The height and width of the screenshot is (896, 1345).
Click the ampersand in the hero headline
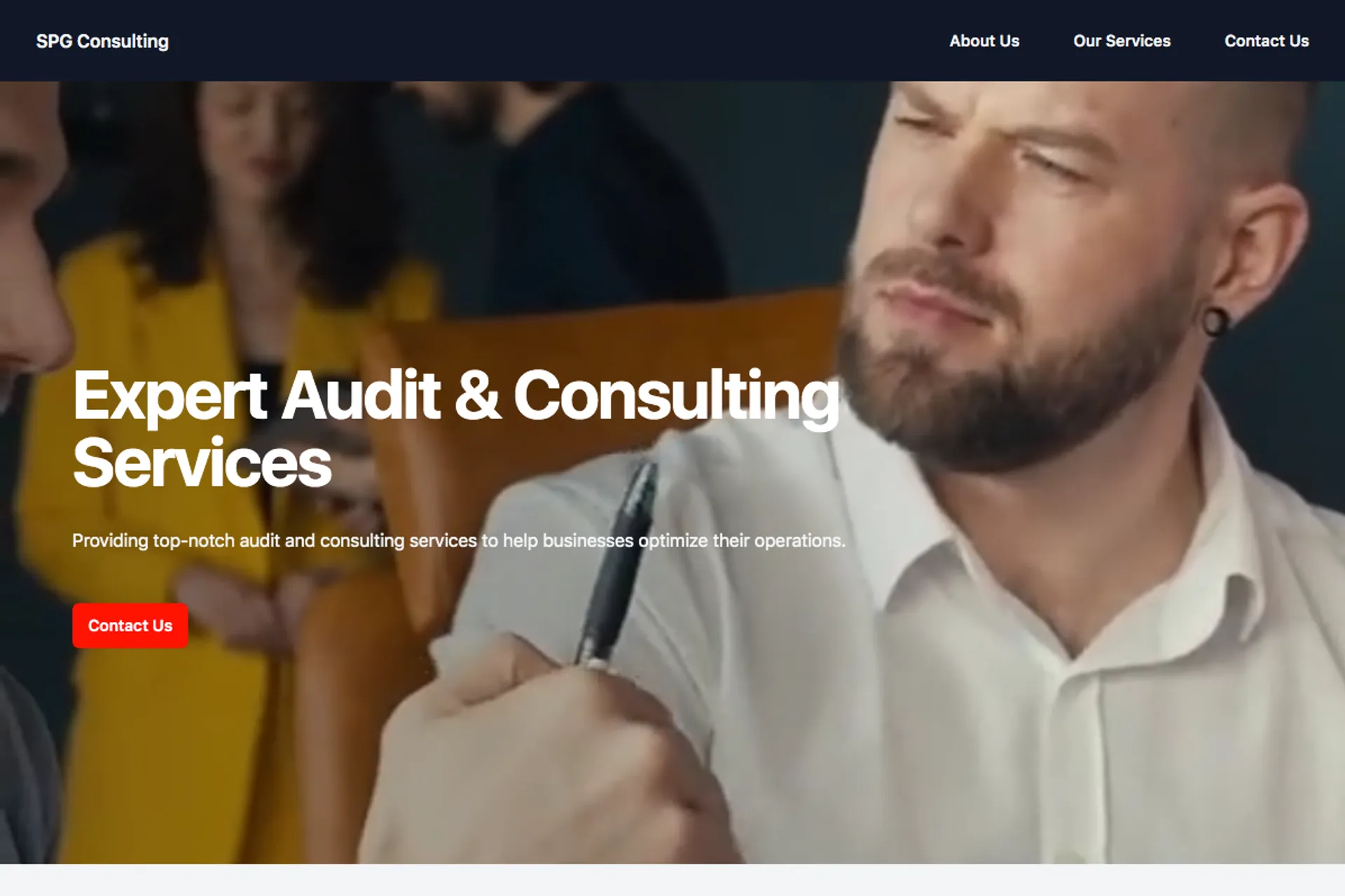pos(478,395)
